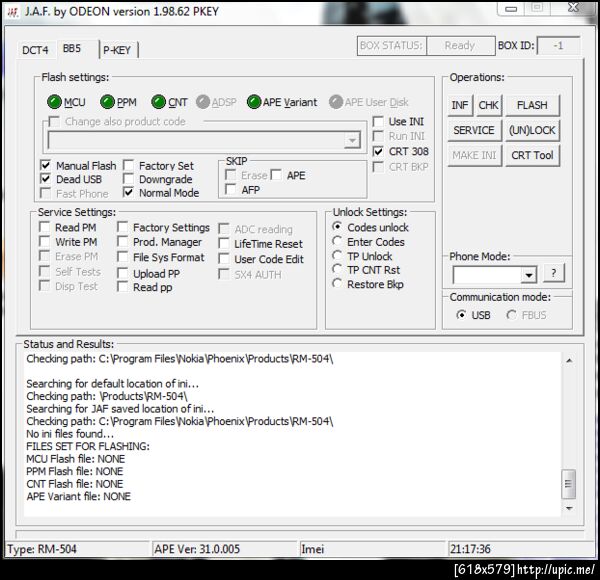Uncheck Manual Flash checkbox
This screenshot has width=600, height=580.
[x=46, y=165]
